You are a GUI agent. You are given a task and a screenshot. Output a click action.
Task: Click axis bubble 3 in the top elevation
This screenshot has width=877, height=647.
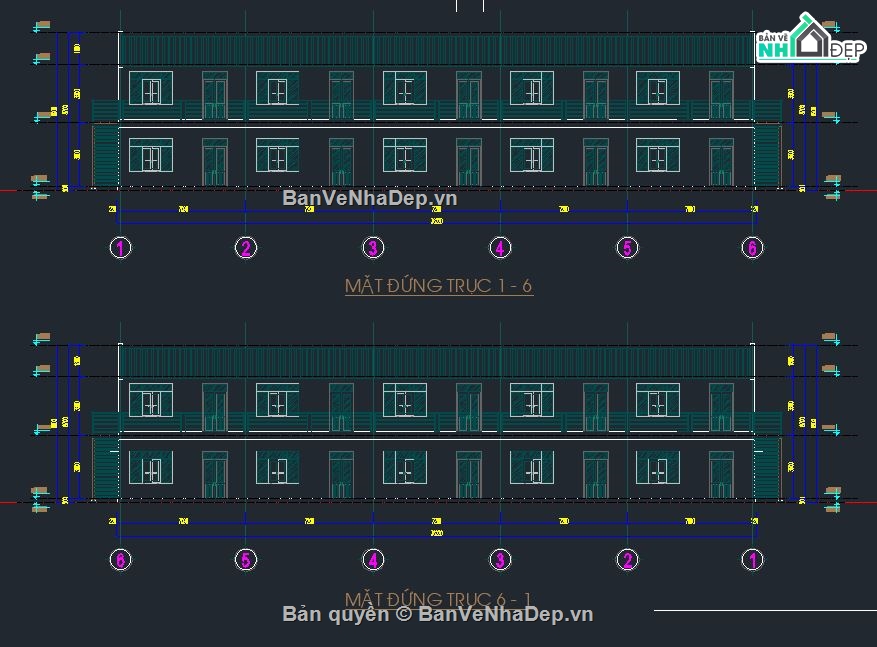point(372,248)
